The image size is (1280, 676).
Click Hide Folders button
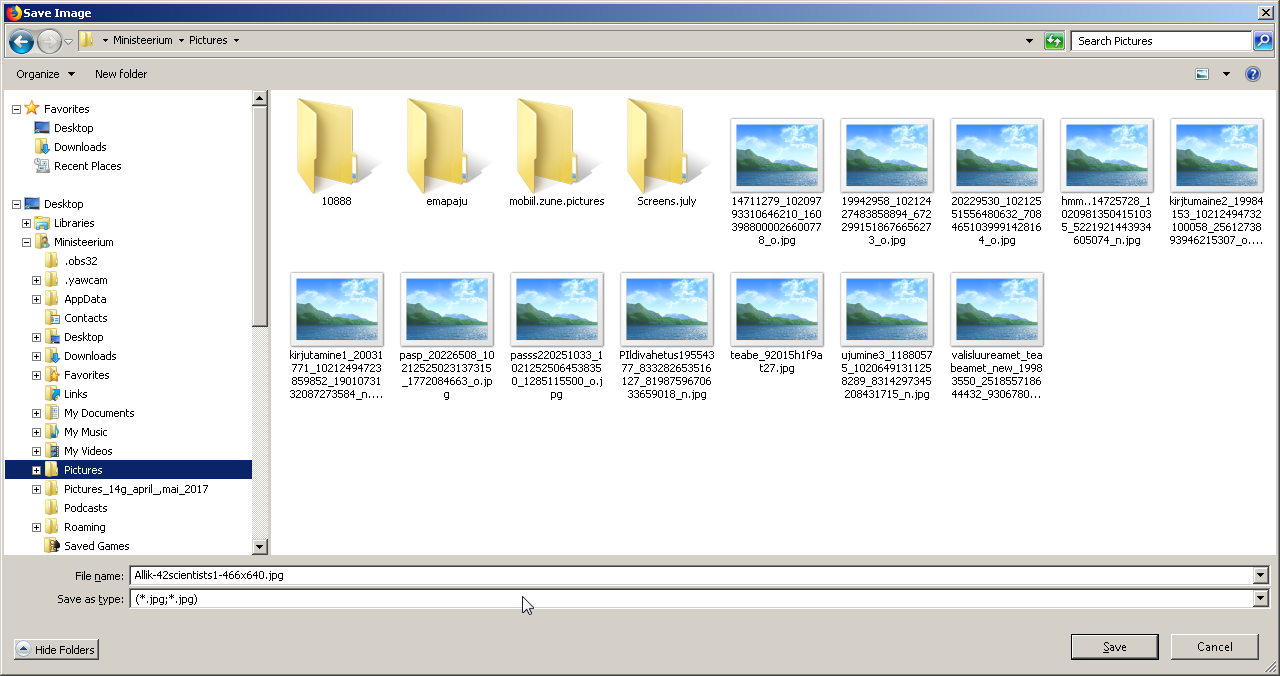(57, 650)
